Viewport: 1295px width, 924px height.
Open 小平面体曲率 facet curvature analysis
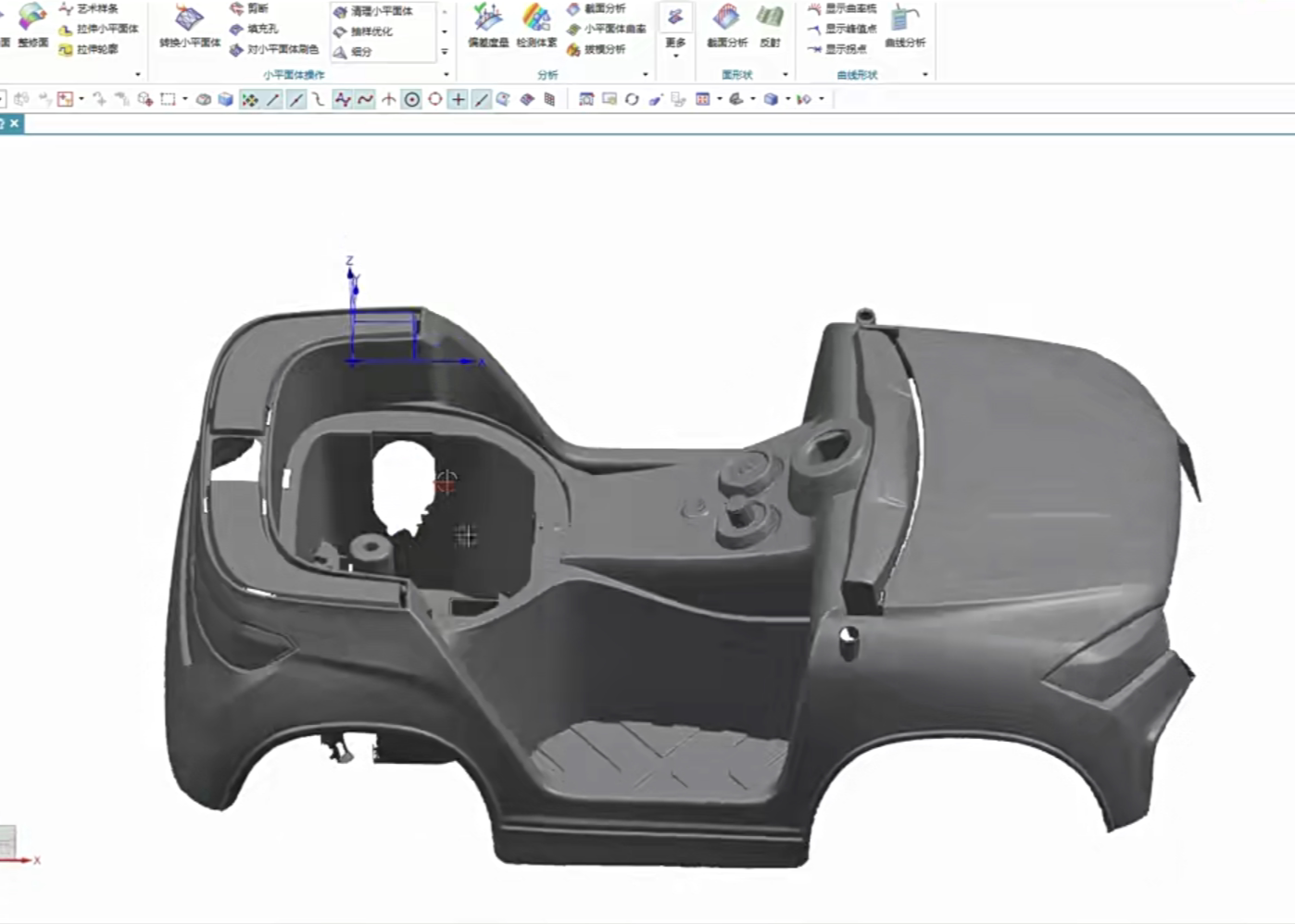tap(606, 29)
